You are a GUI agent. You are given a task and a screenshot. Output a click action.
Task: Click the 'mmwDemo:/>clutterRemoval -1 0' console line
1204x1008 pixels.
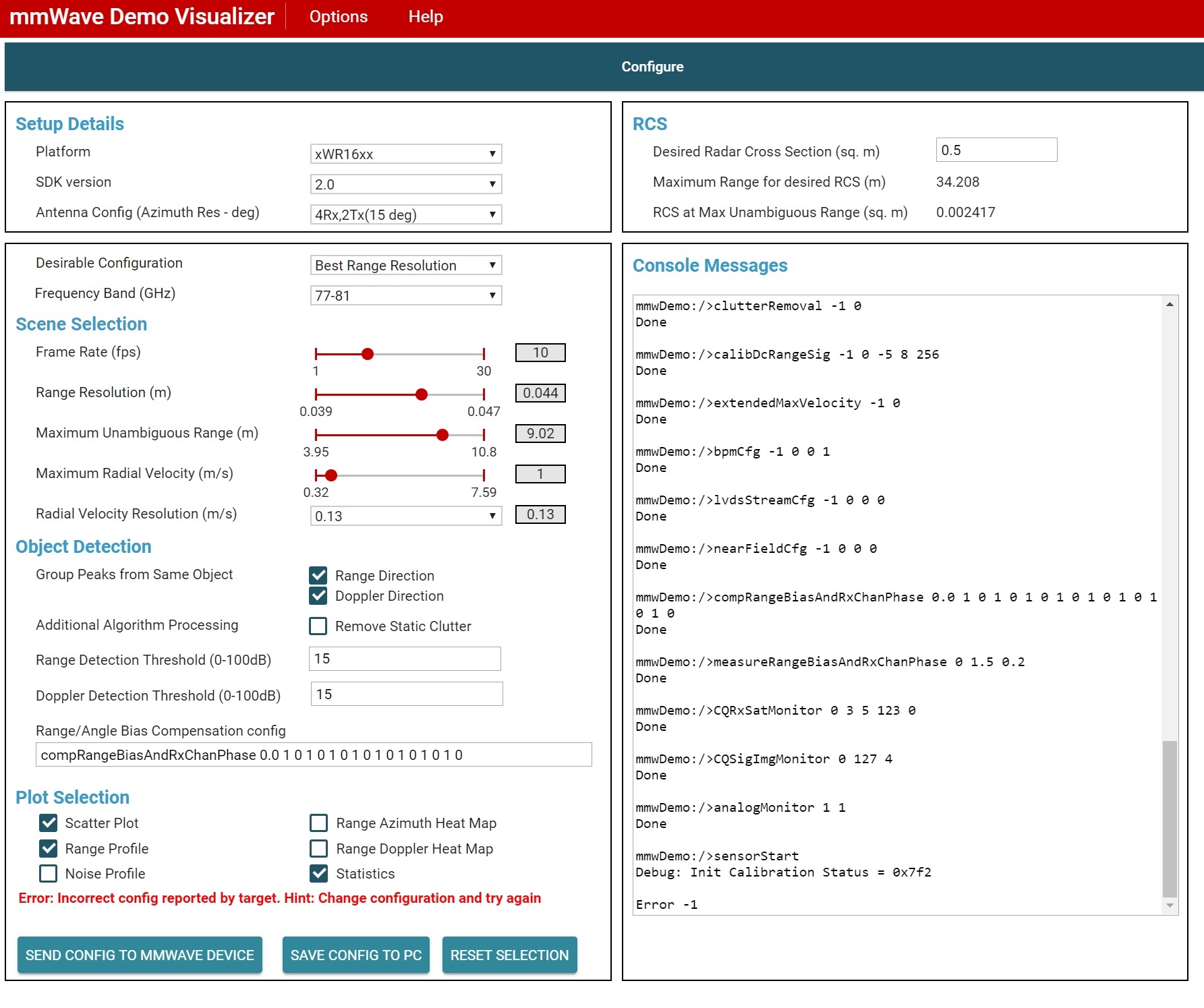pos(748,306)
